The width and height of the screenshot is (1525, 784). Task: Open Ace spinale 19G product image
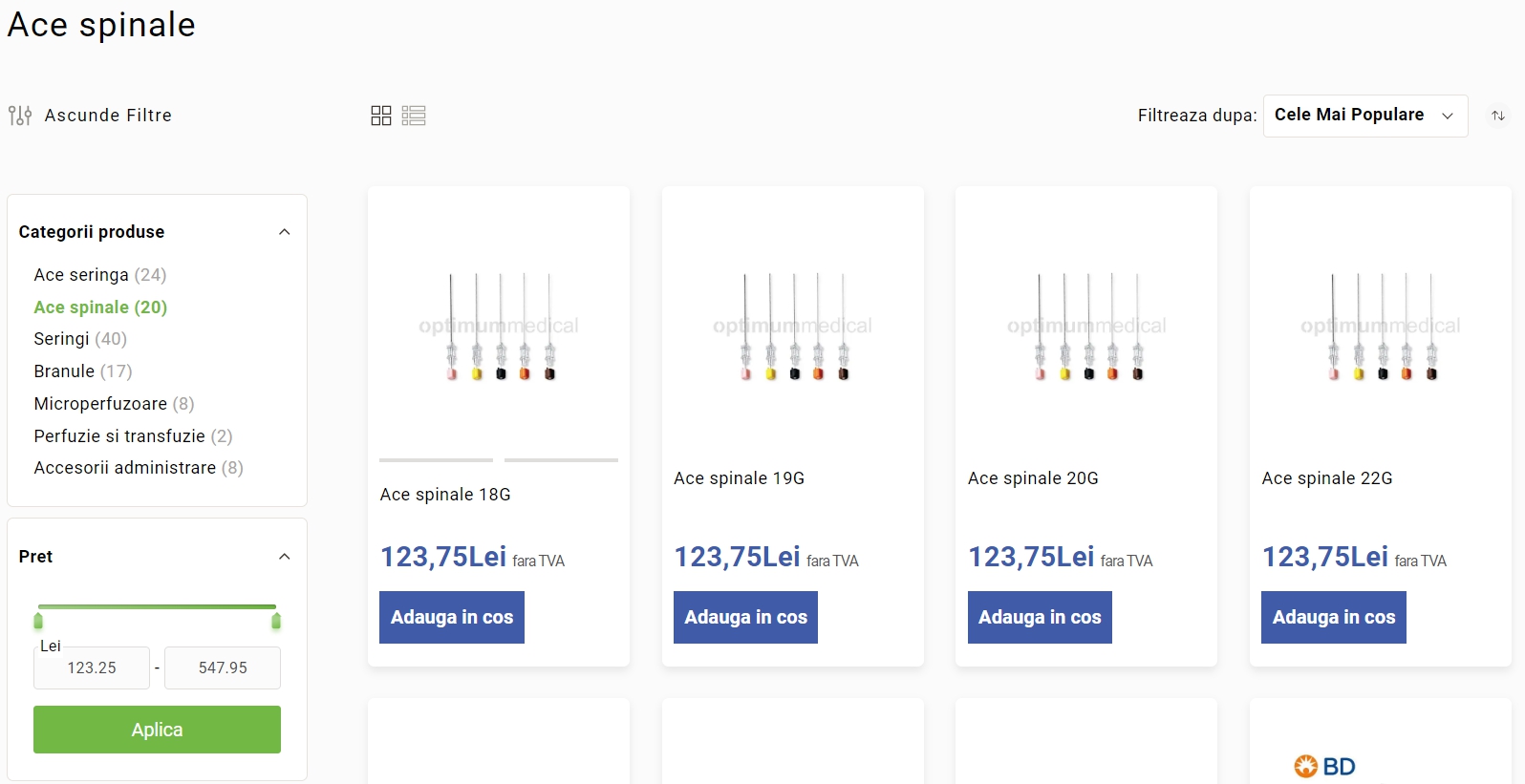(793, 326)
